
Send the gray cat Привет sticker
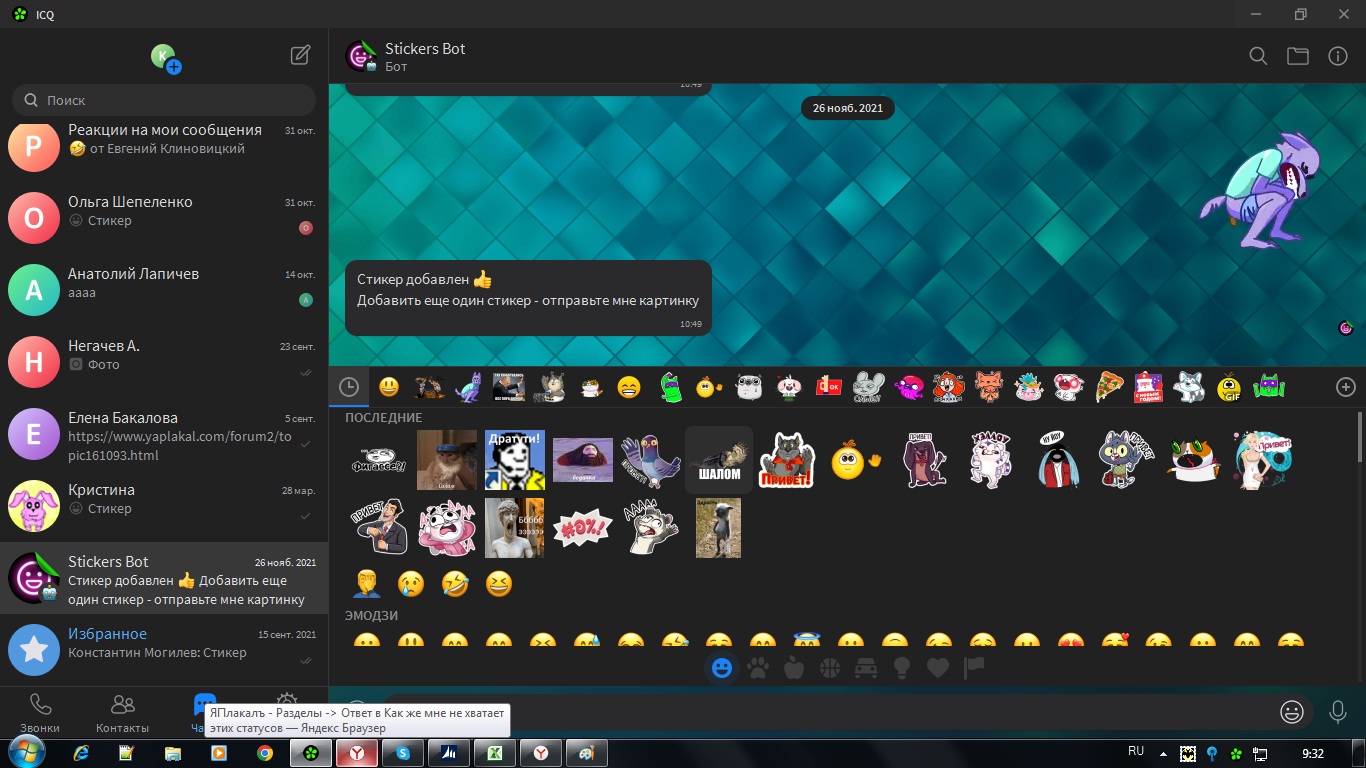[x=787, y=460]
